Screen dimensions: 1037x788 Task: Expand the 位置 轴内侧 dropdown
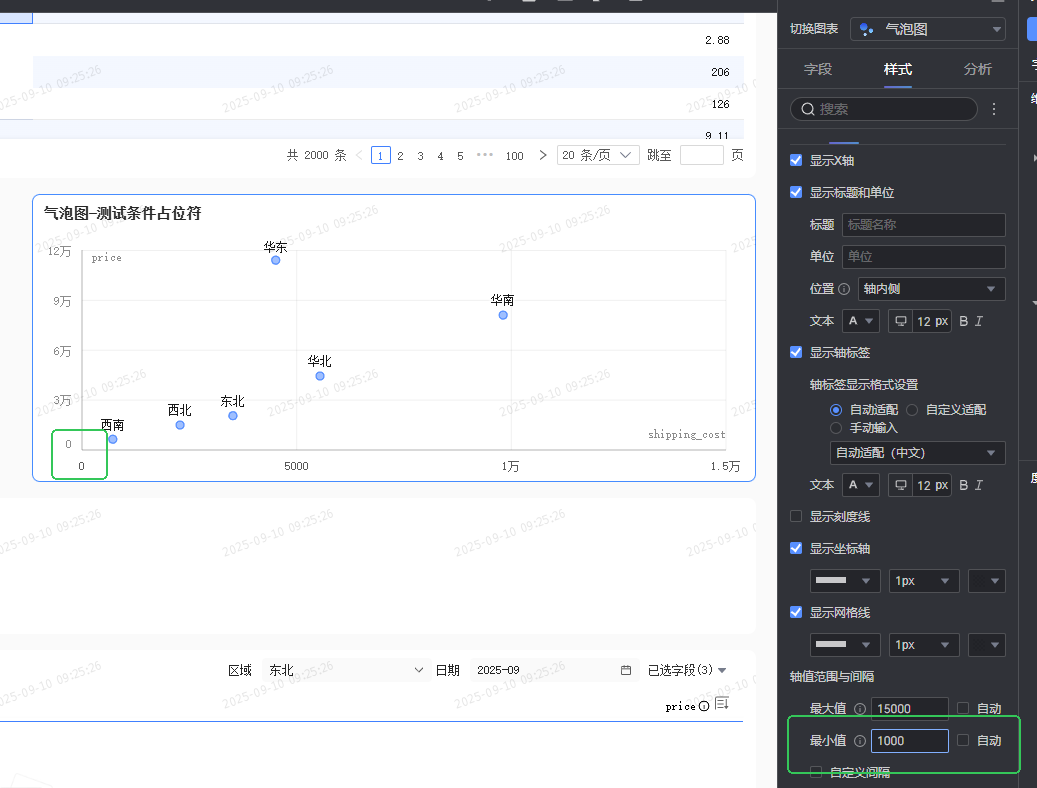click(931, 289)
